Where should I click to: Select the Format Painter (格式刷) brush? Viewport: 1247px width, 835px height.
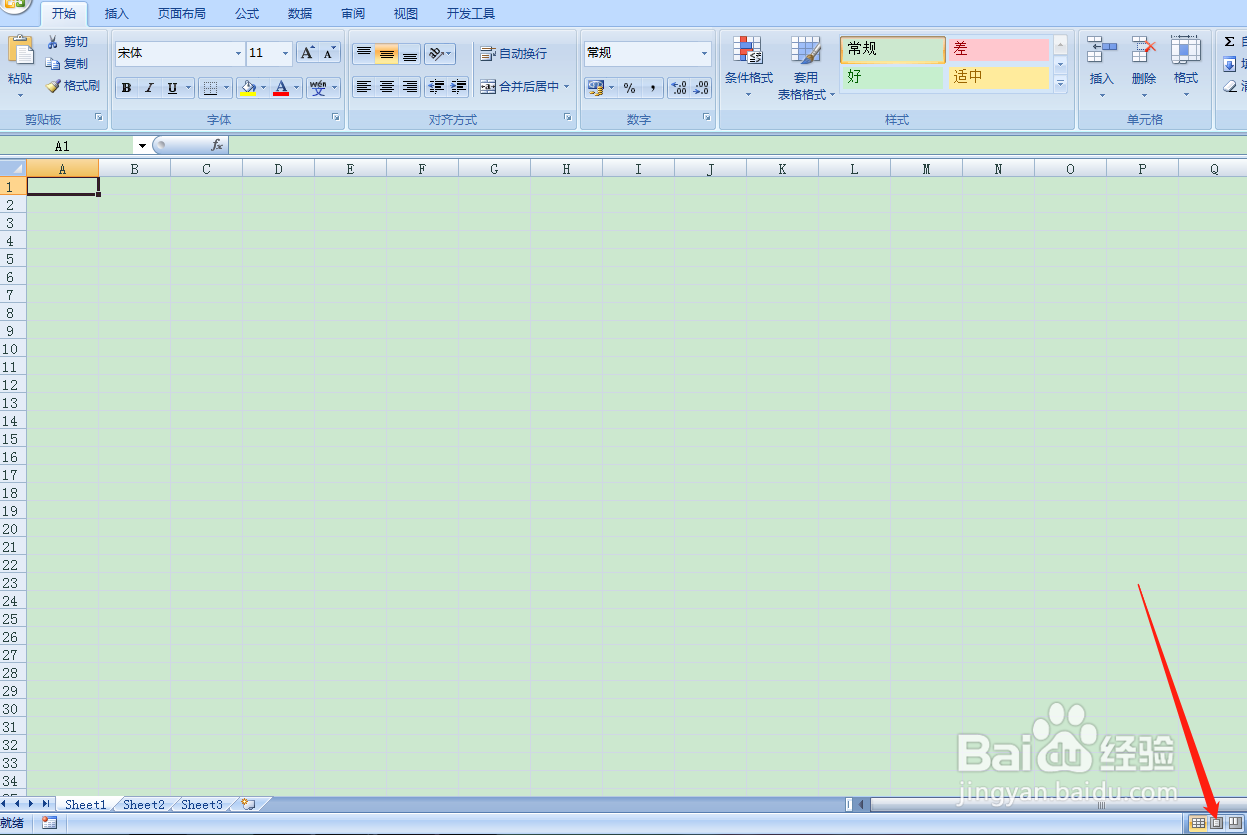coord(53,86)
